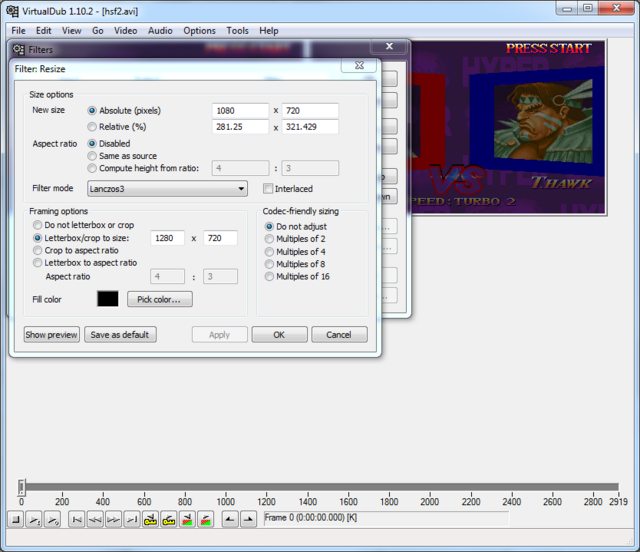Jump to the start of video
Image resolution: width=640 pixels, height=552 pixels.
point(76,519)
